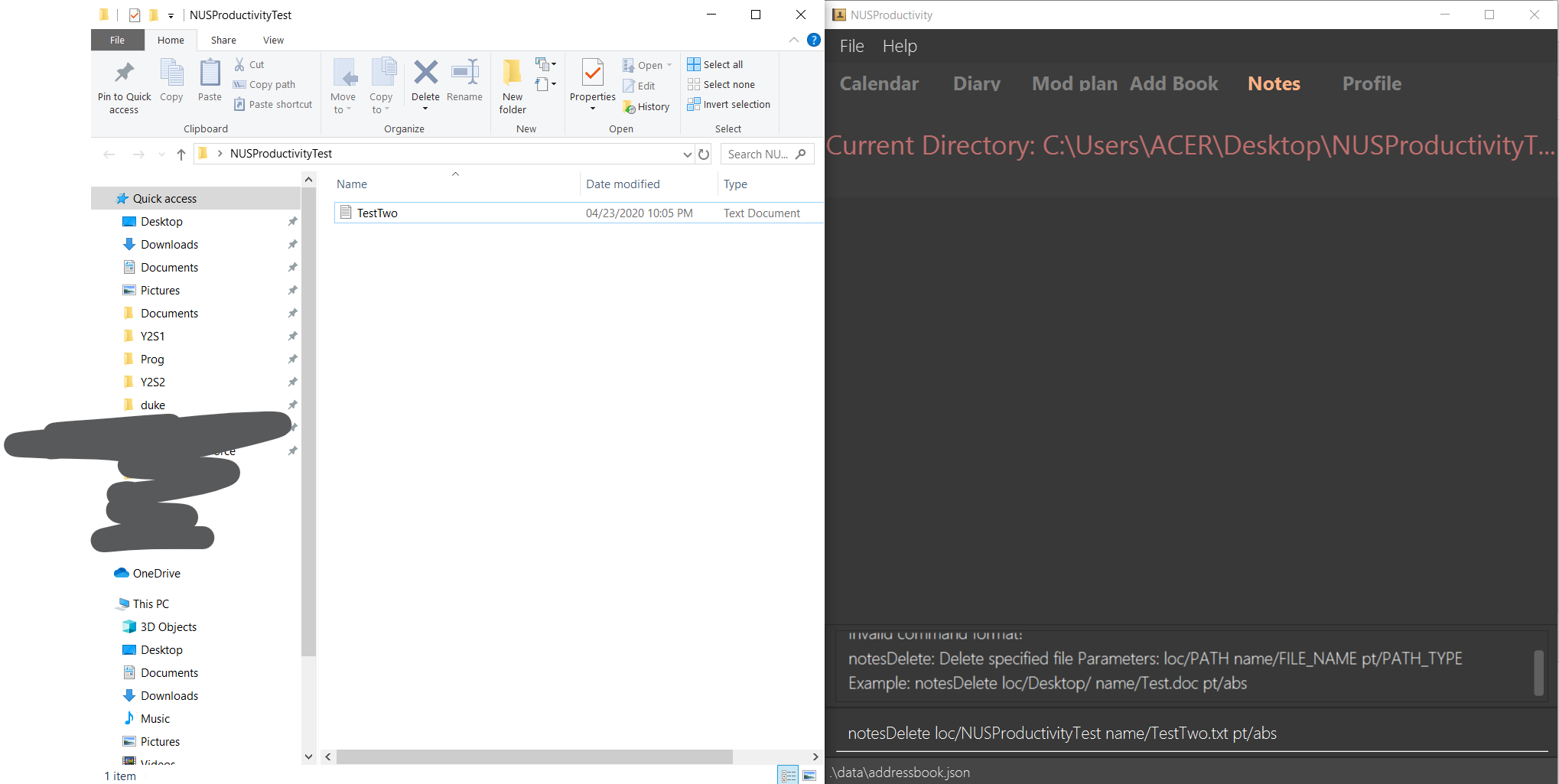1559x784 pixels.
Task: Click navigation pane scroll down arrow
Action: pyautogui.click(x=308, y=756)
